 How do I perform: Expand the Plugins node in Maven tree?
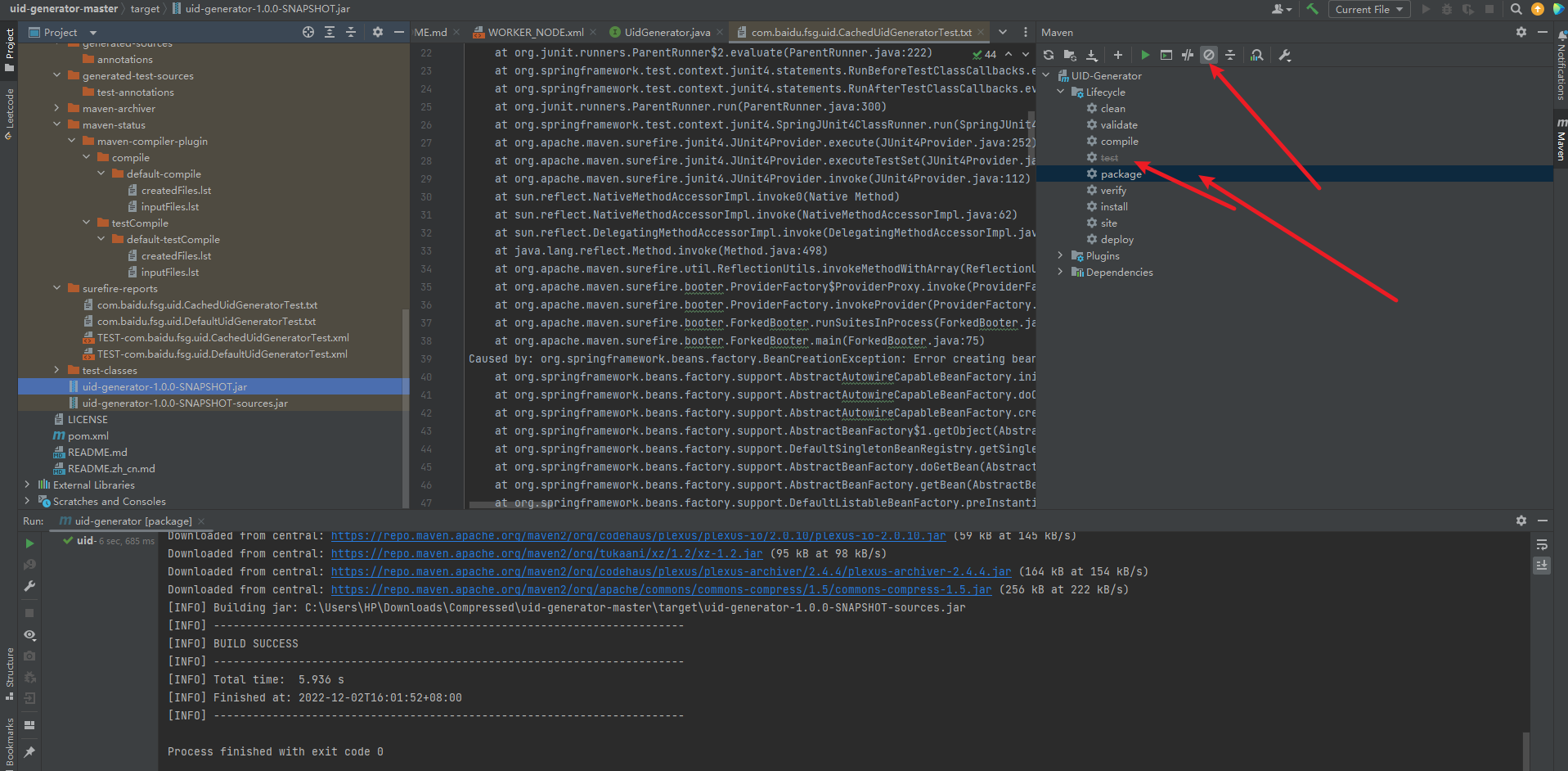(1061, 256)
